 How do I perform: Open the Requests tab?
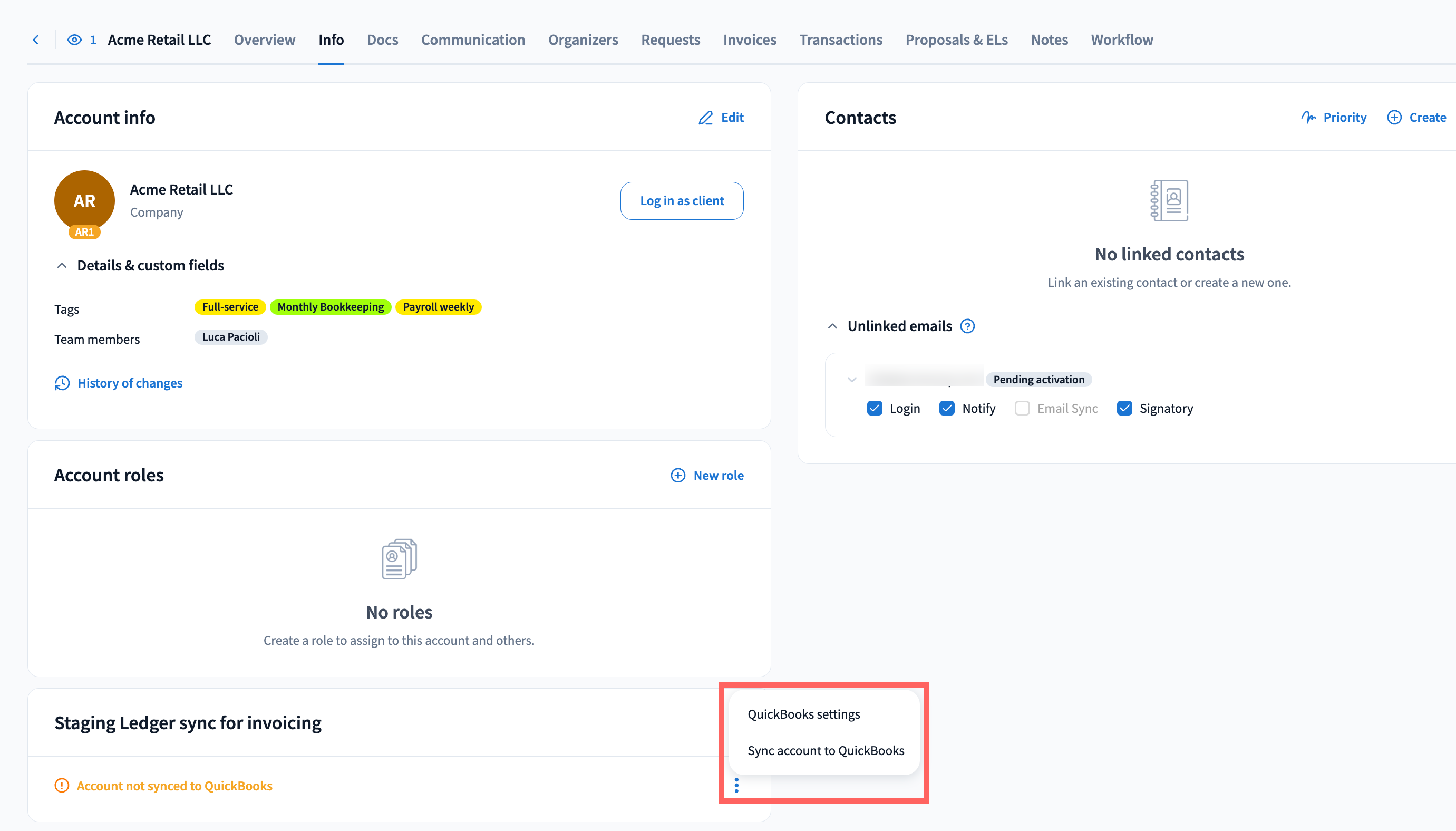[x=671, y=40]
